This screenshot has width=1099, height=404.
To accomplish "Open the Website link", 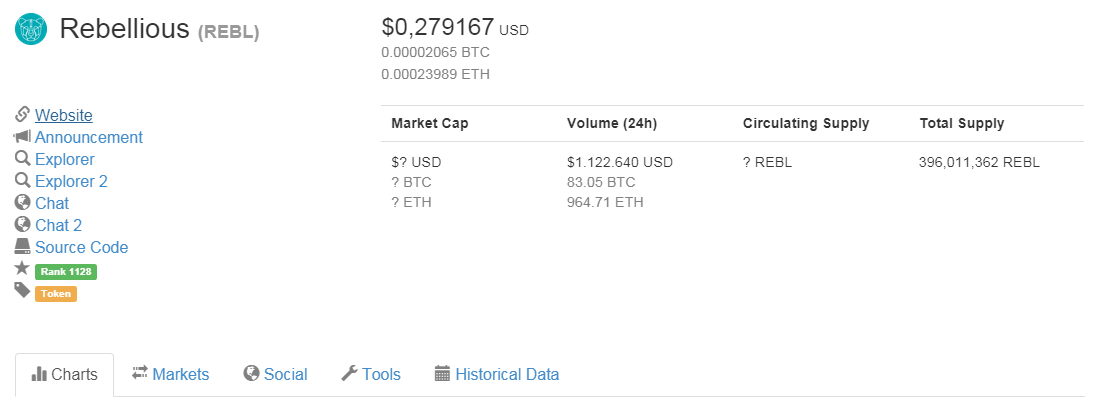I will click(64, 116).
